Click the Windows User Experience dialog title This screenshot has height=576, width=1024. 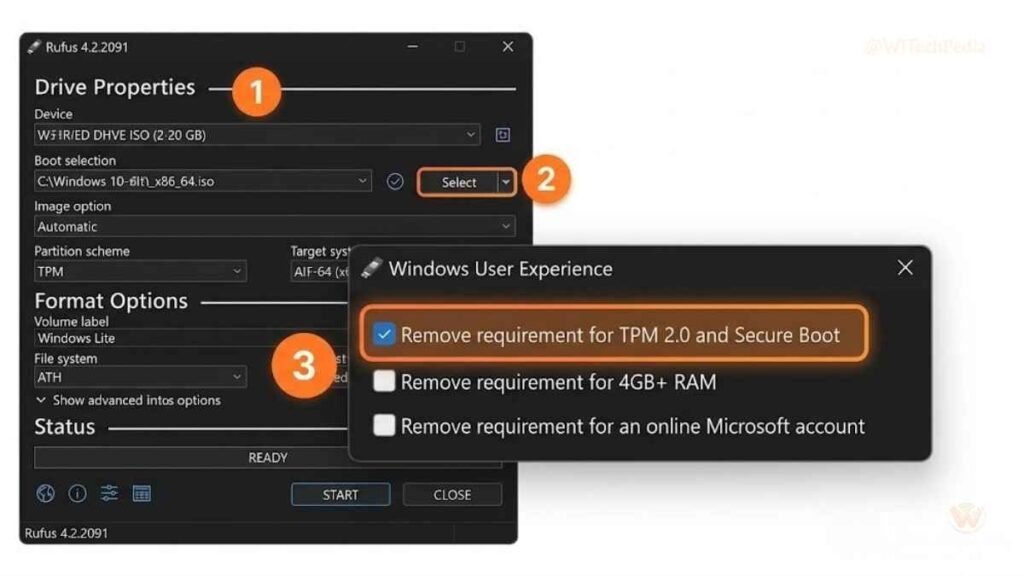pos(501,268)
